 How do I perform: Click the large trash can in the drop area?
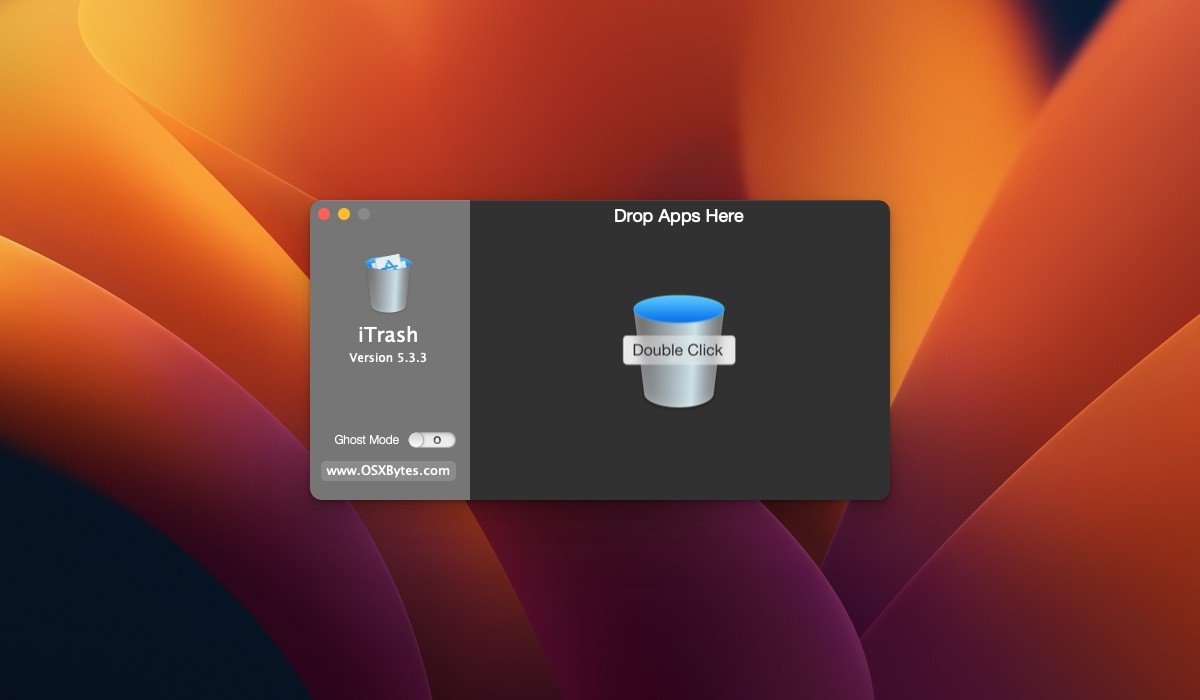click(x=679, y=385)
